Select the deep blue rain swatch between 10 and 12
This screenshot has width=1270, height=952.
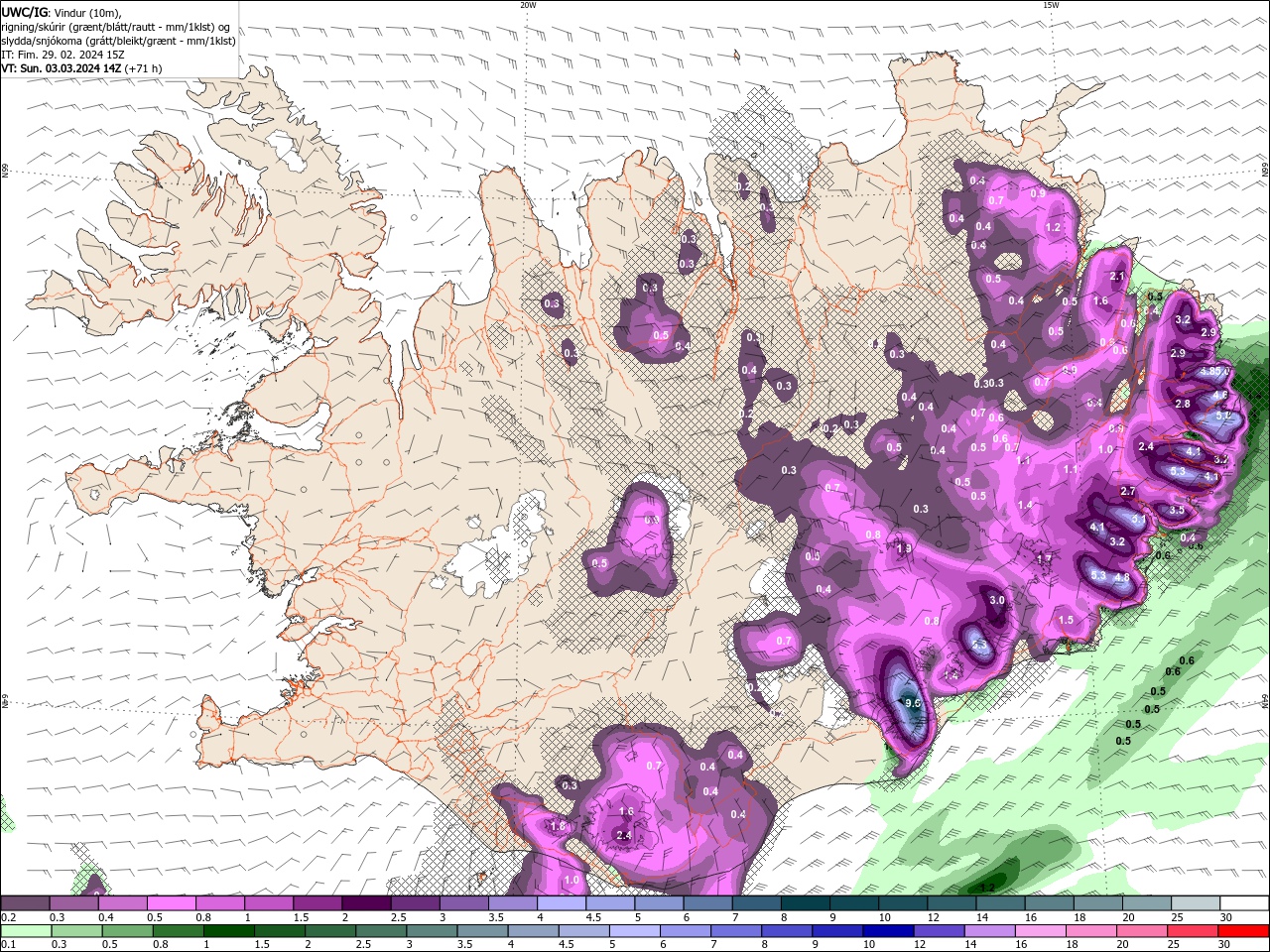click(887, 931)
